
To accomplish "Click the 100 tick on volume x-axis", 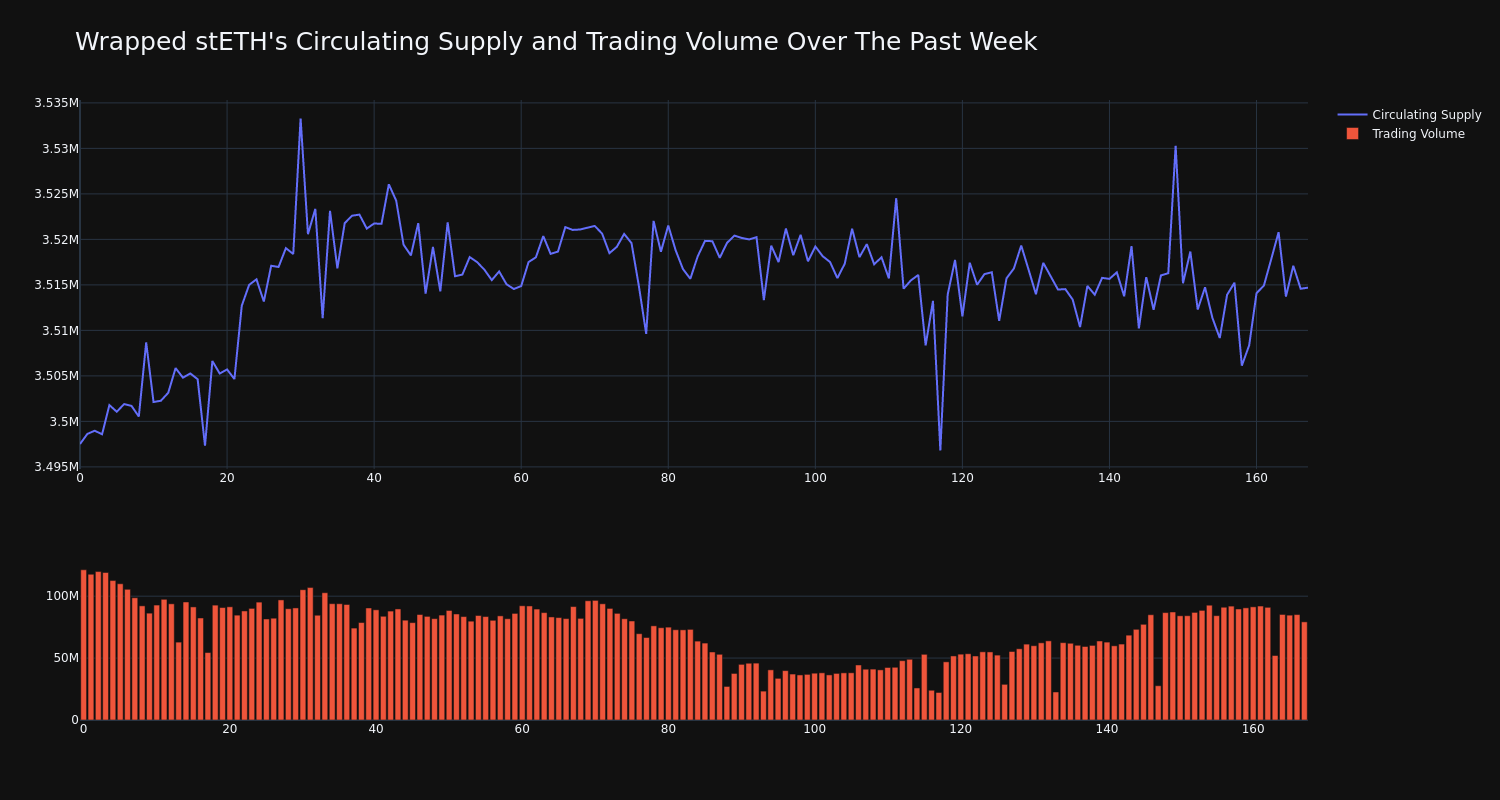I will coord(815,730).
